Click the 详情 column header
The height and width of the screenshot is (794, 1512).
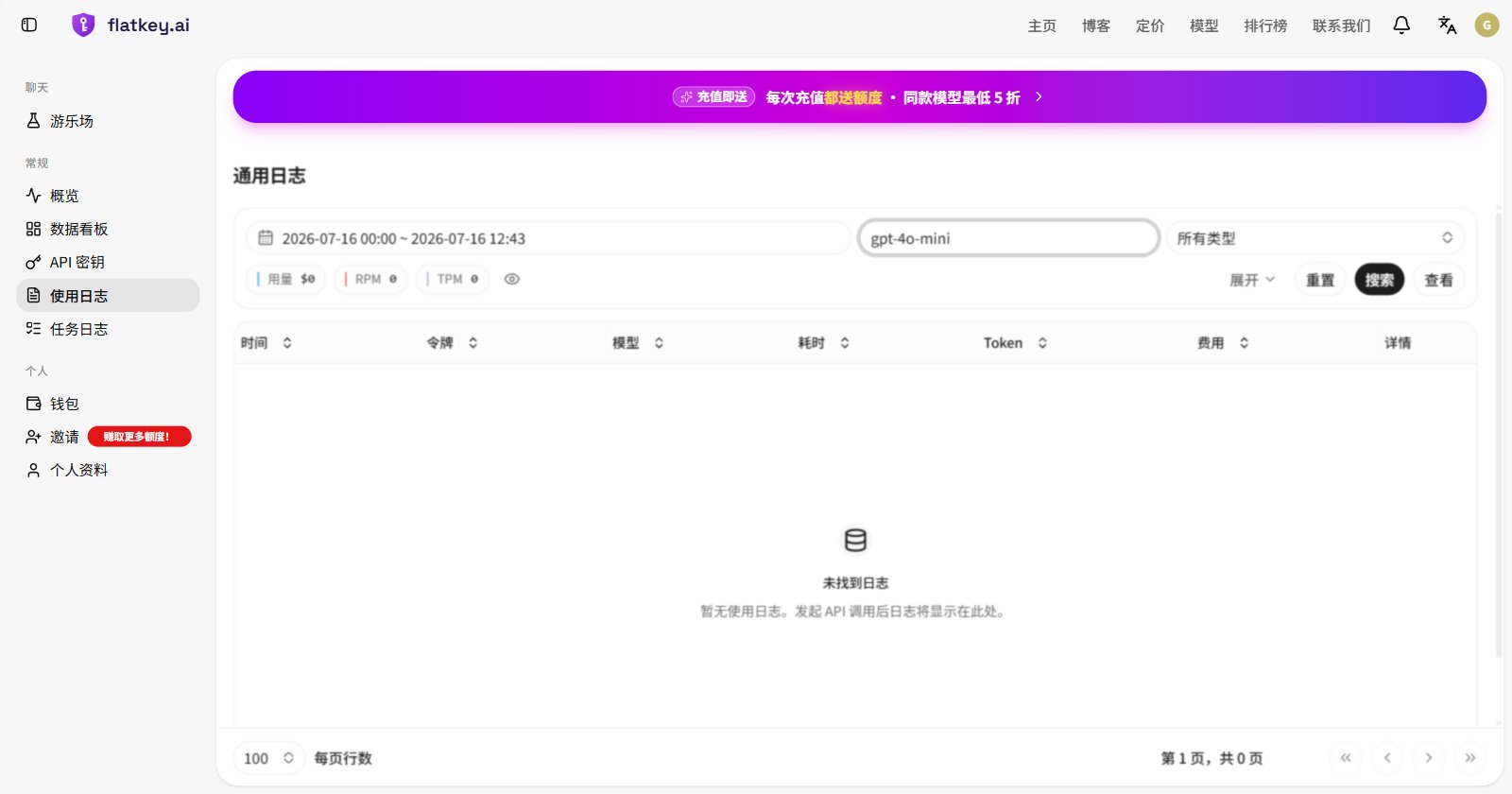(x=1398, y=343)
